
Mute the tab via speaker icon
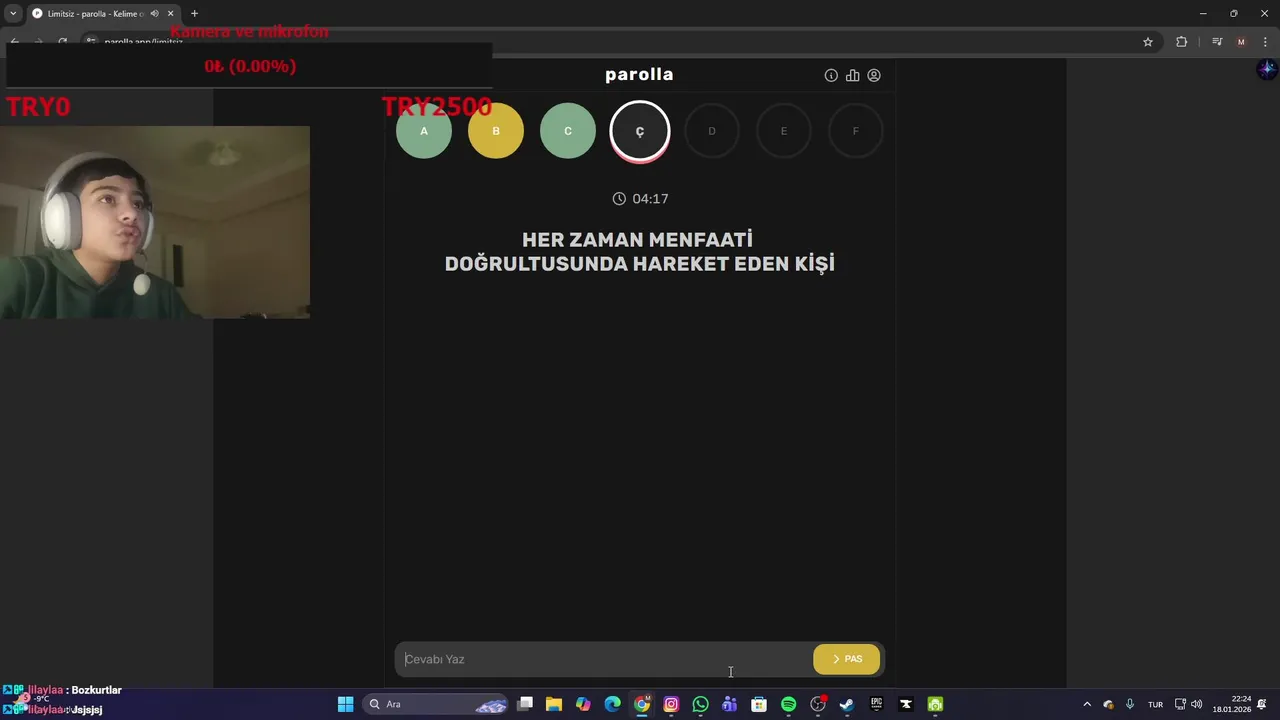click(155, 13)
